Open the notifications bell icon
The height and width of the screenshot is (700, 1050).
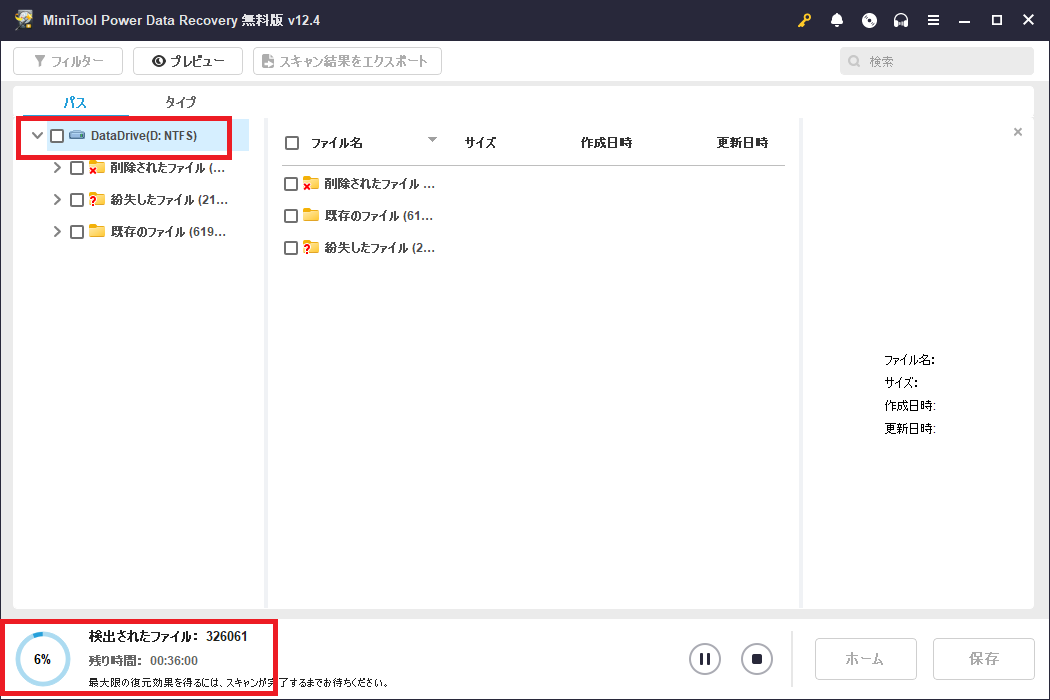pyautogui.click(x=836, y=20)
